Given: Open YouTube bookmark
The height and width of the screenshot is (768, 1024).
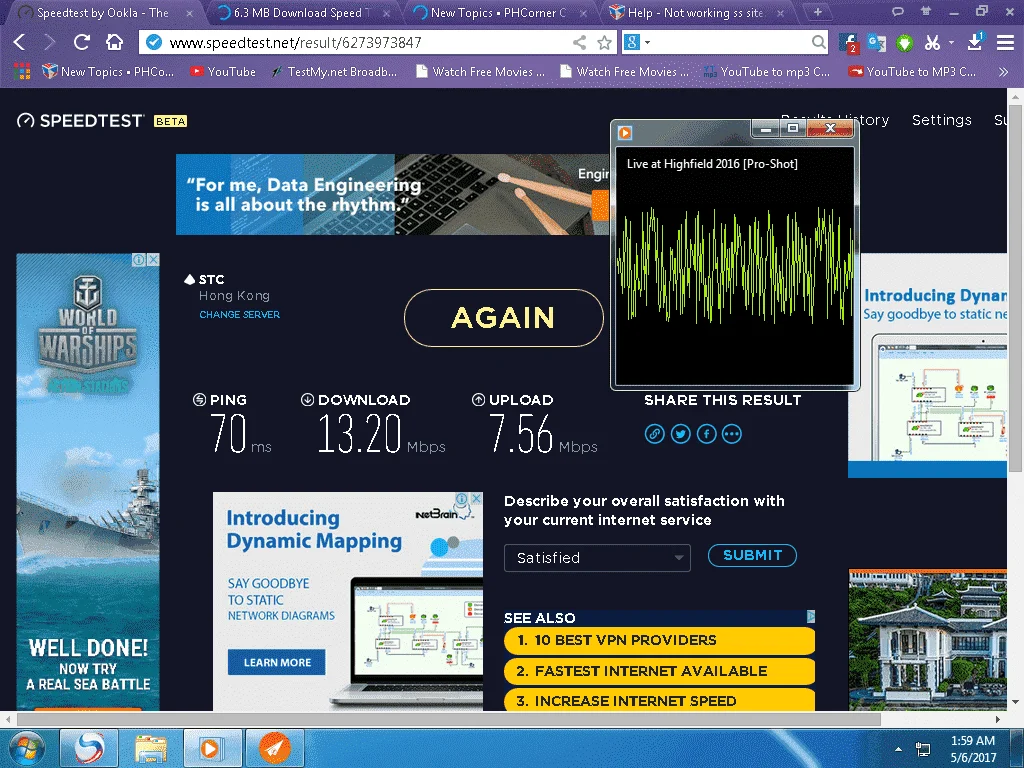Looking at the screenshot, I should pos(223,72).
